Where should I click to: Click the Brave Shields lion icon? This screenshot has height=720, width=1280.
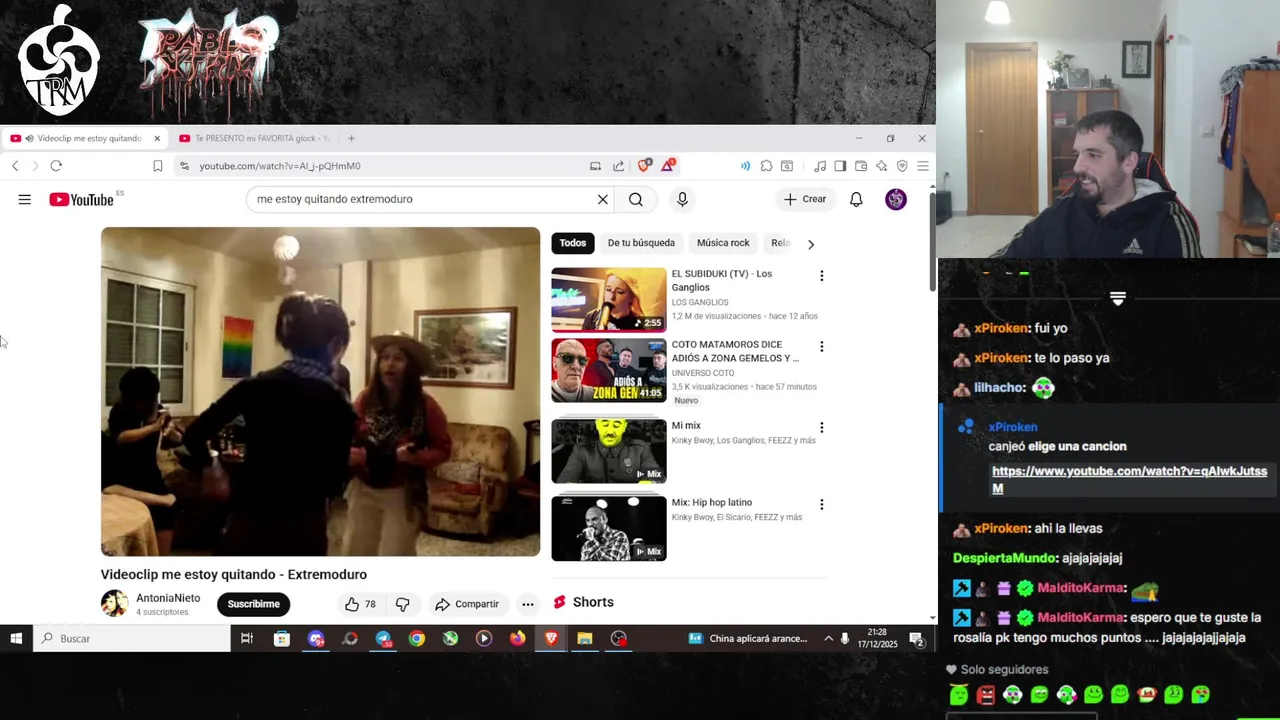pos(644,166)
